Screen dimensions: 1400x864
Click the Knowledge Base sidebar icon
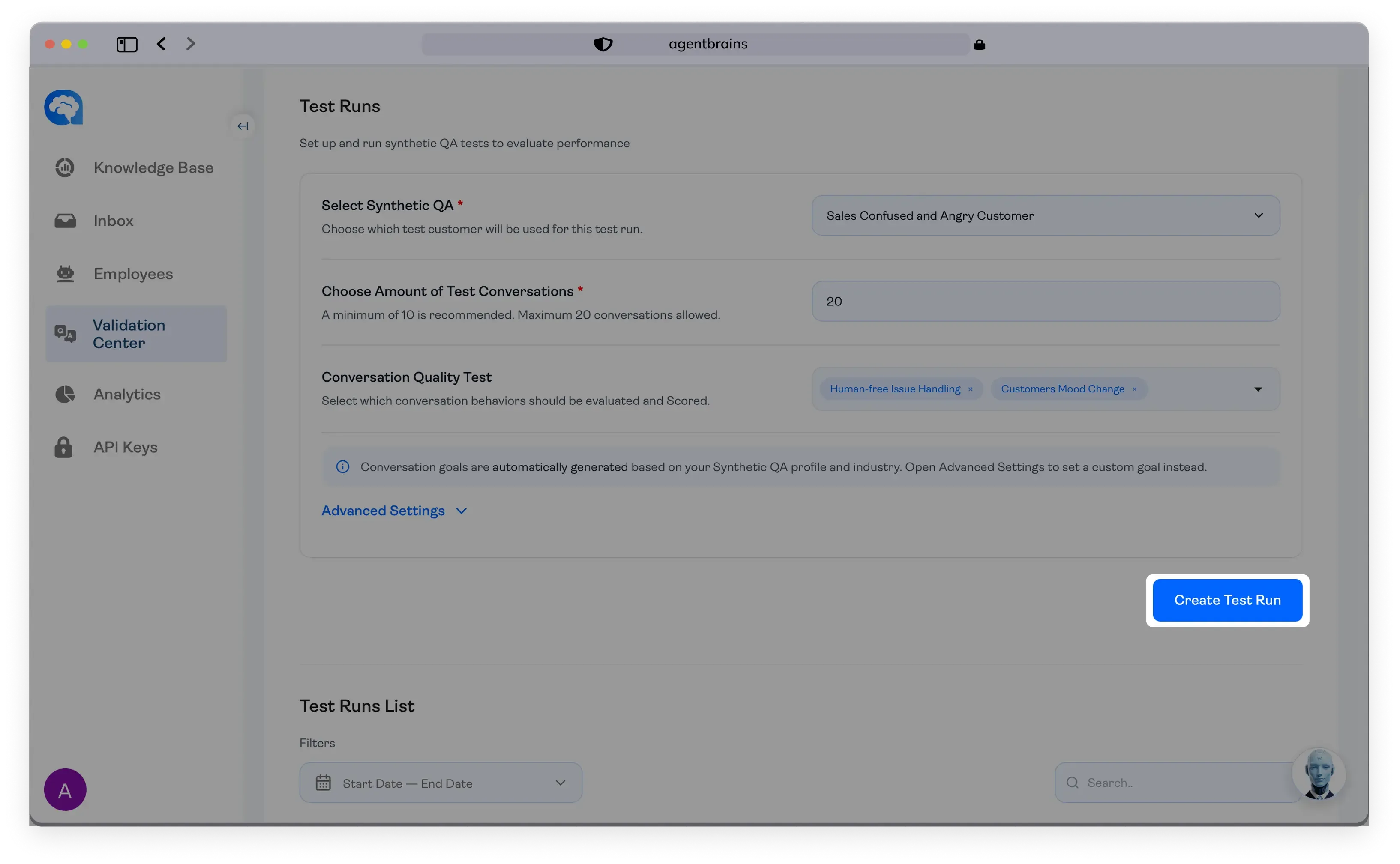pos(65,168)
